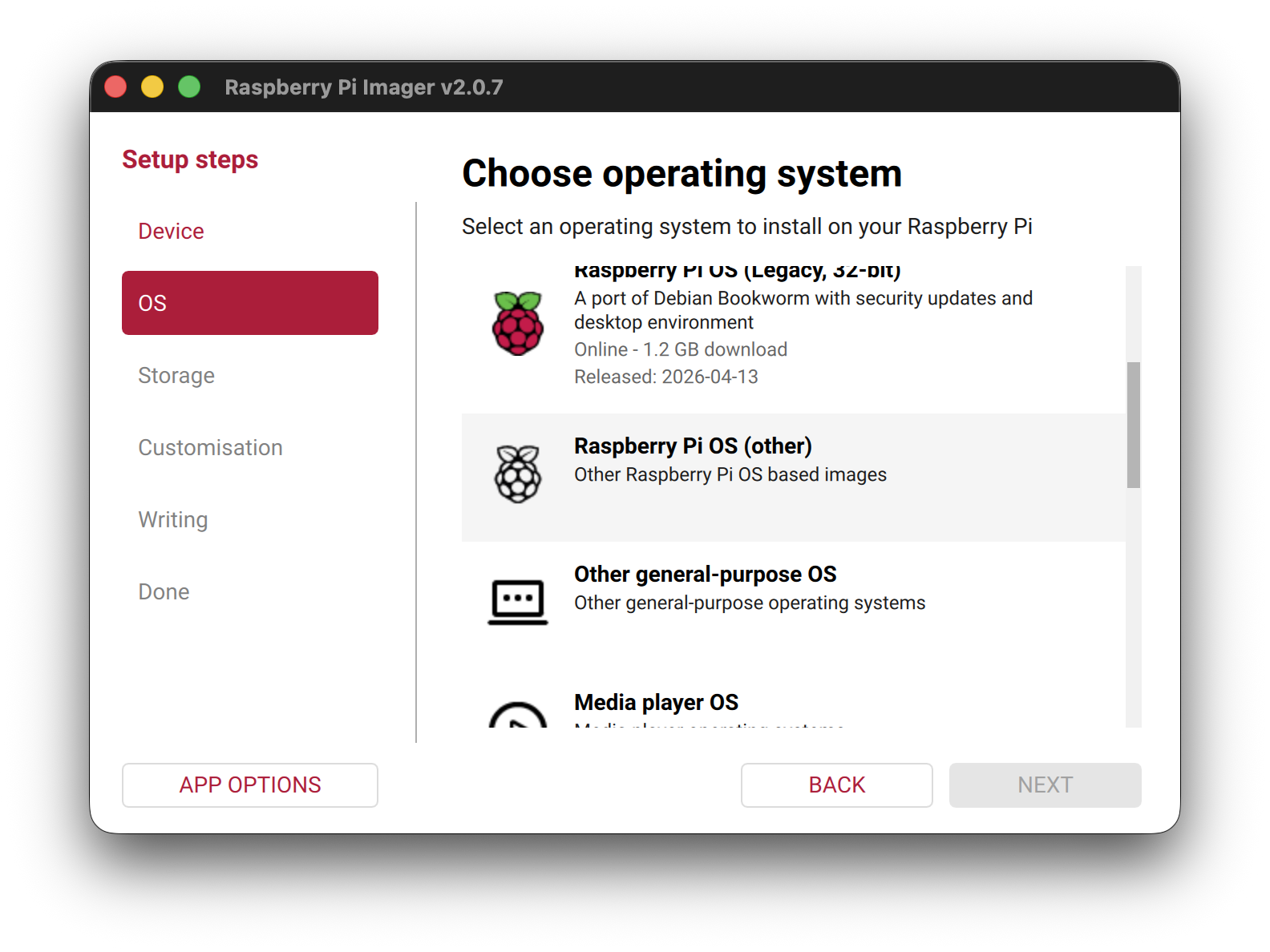
Task: Select the Writing step
Action: point(250,519)
